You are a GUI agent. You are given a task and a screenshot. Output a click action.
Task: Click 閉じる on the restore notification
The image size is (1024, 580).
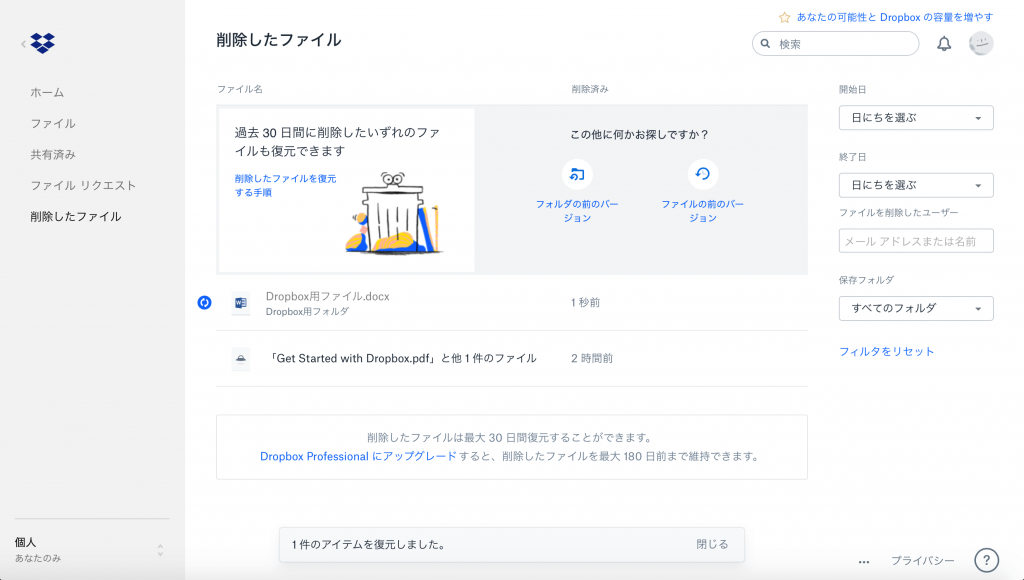tap(712, 544)
